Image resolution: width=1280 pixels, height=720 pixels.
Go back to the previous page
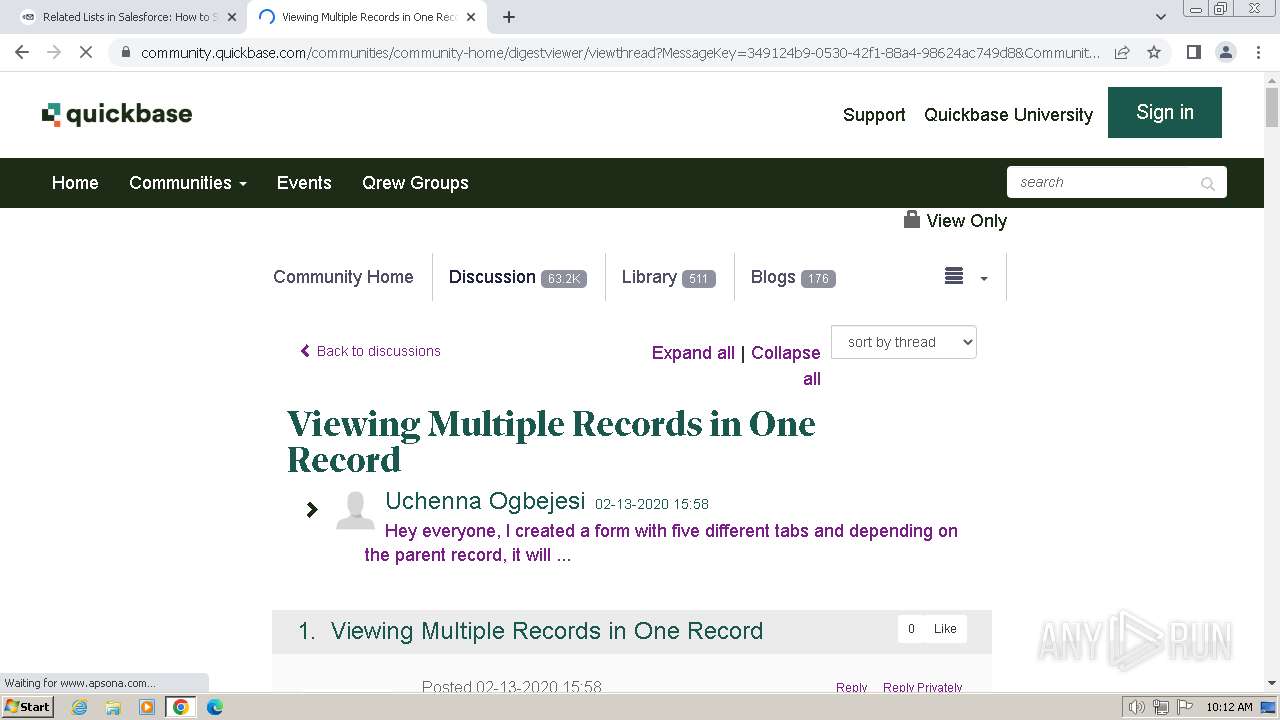tap(22, 52)
